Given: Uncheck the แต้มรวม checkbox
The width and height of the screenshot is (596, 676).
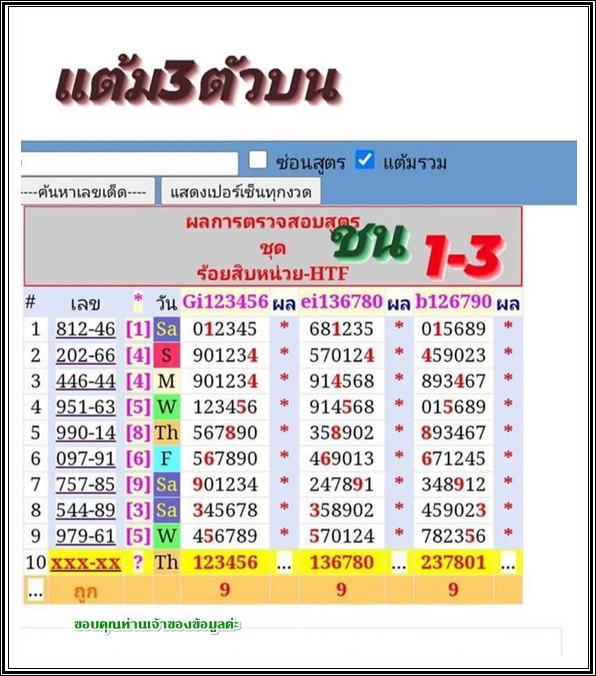Looking at the screenshot, I should 365,160.
